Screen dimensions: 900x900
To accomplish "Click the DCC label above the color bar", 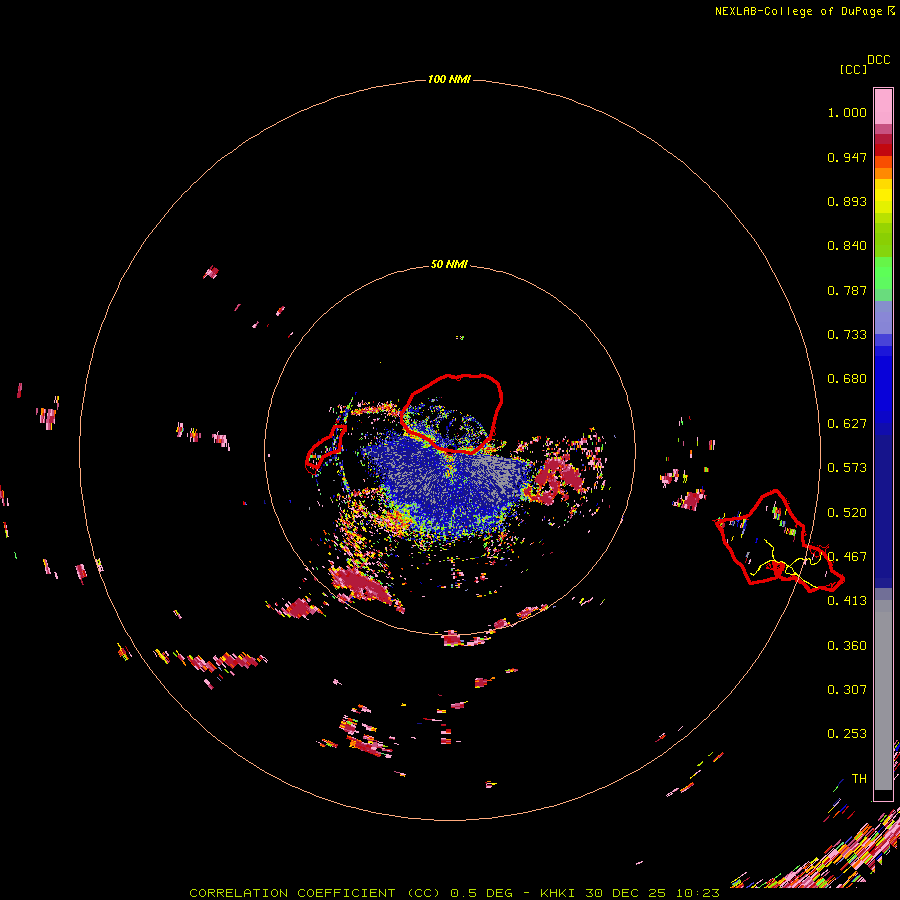I will pos(879,60).
